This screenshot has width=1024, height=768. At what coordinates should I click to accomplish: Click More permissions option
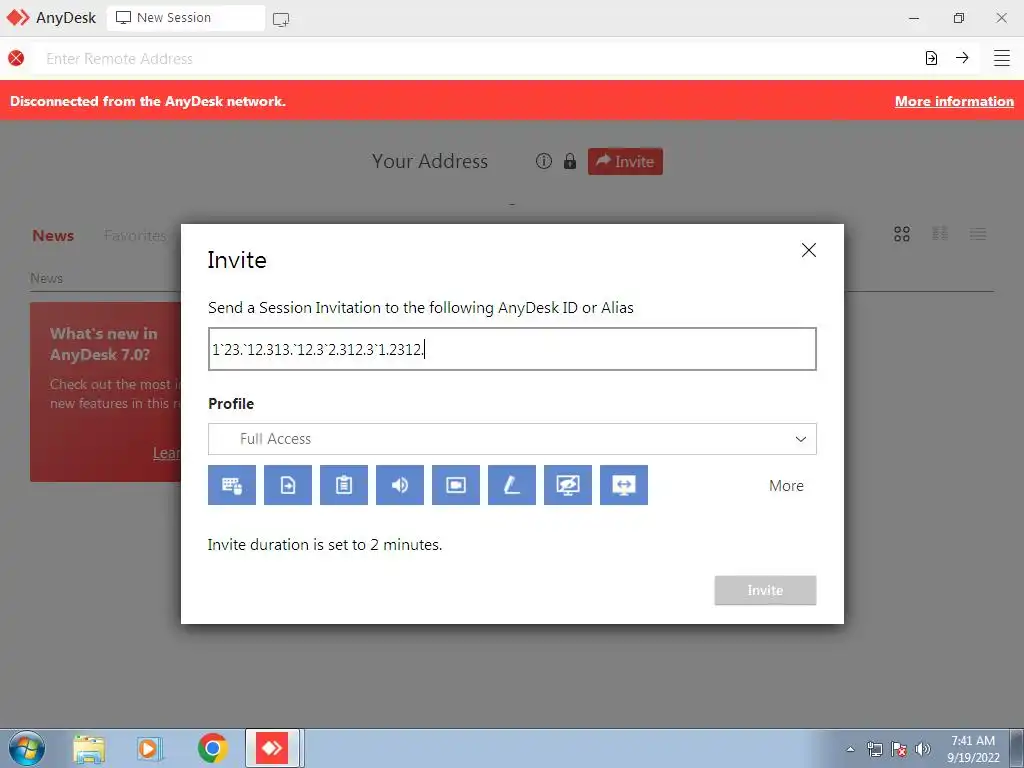pos(786,486)
